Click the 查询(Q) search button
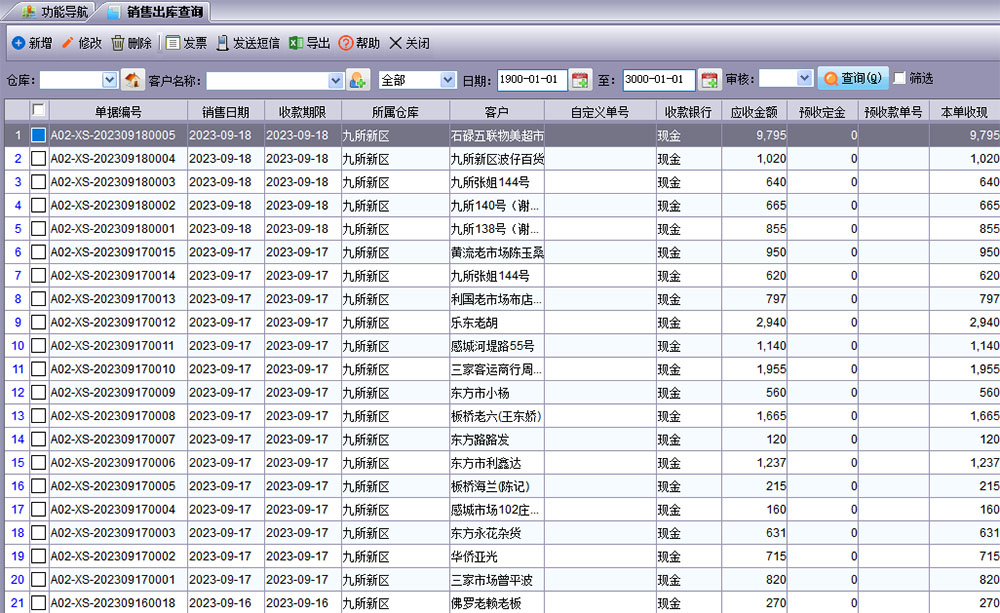The image size is (1000, 613). [x=852, y=78]
